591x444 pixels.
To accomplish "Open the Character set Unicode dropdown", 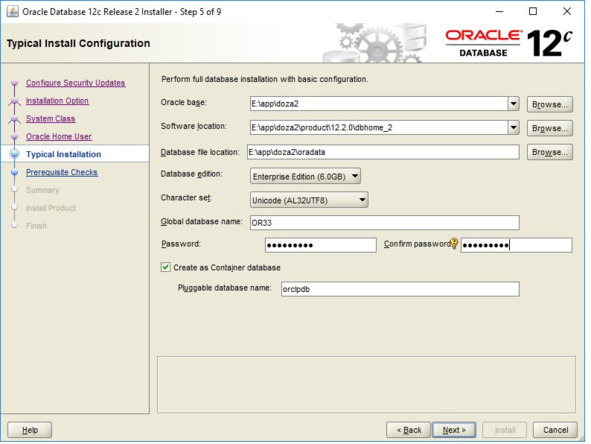I will point(309,200).
